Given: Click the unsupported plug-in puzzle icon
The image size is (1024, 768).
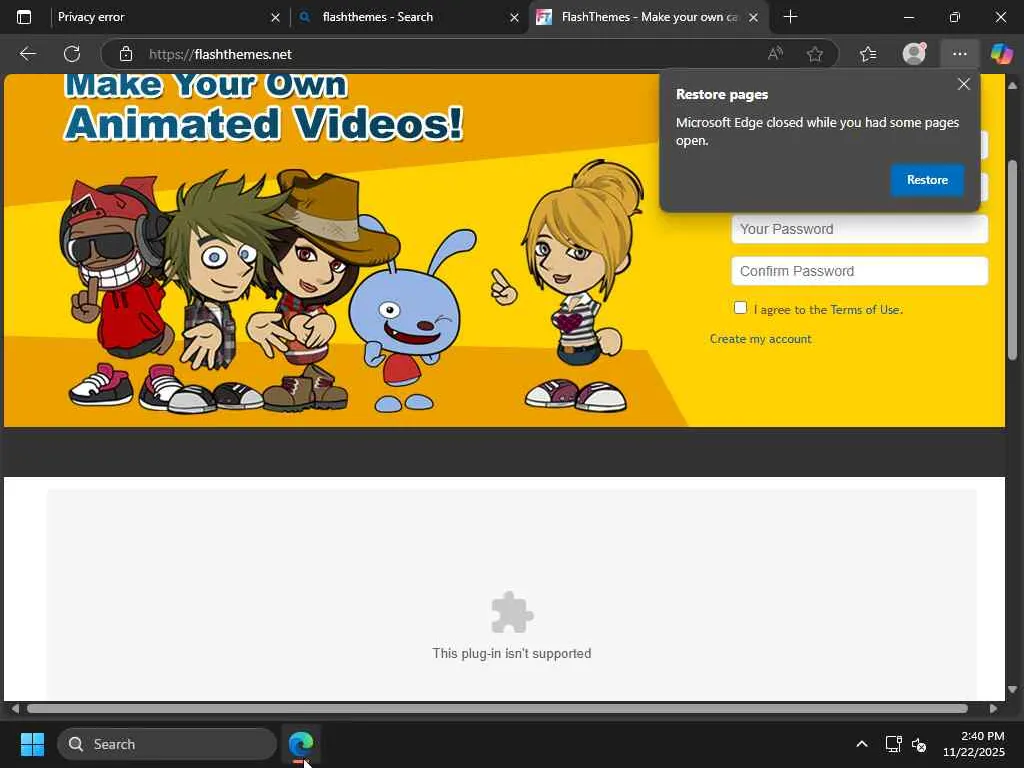Looking at the screenshot, I should point(512,612).
